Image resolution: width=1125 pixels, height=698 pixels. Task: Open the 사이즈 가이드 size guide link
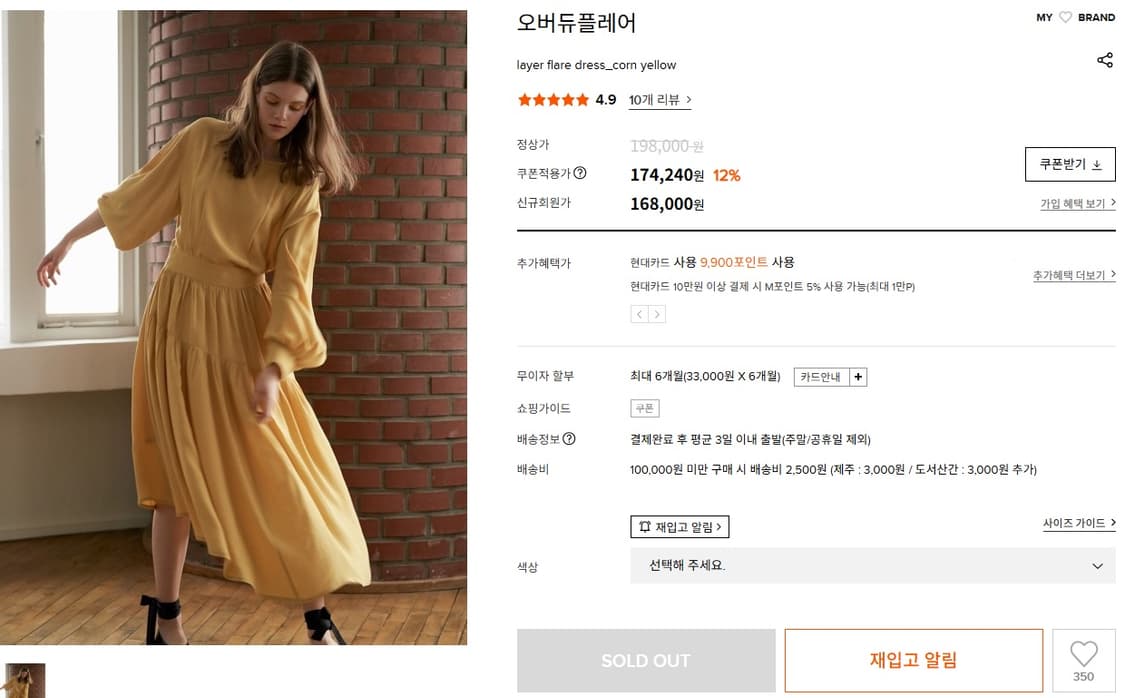1075,523
